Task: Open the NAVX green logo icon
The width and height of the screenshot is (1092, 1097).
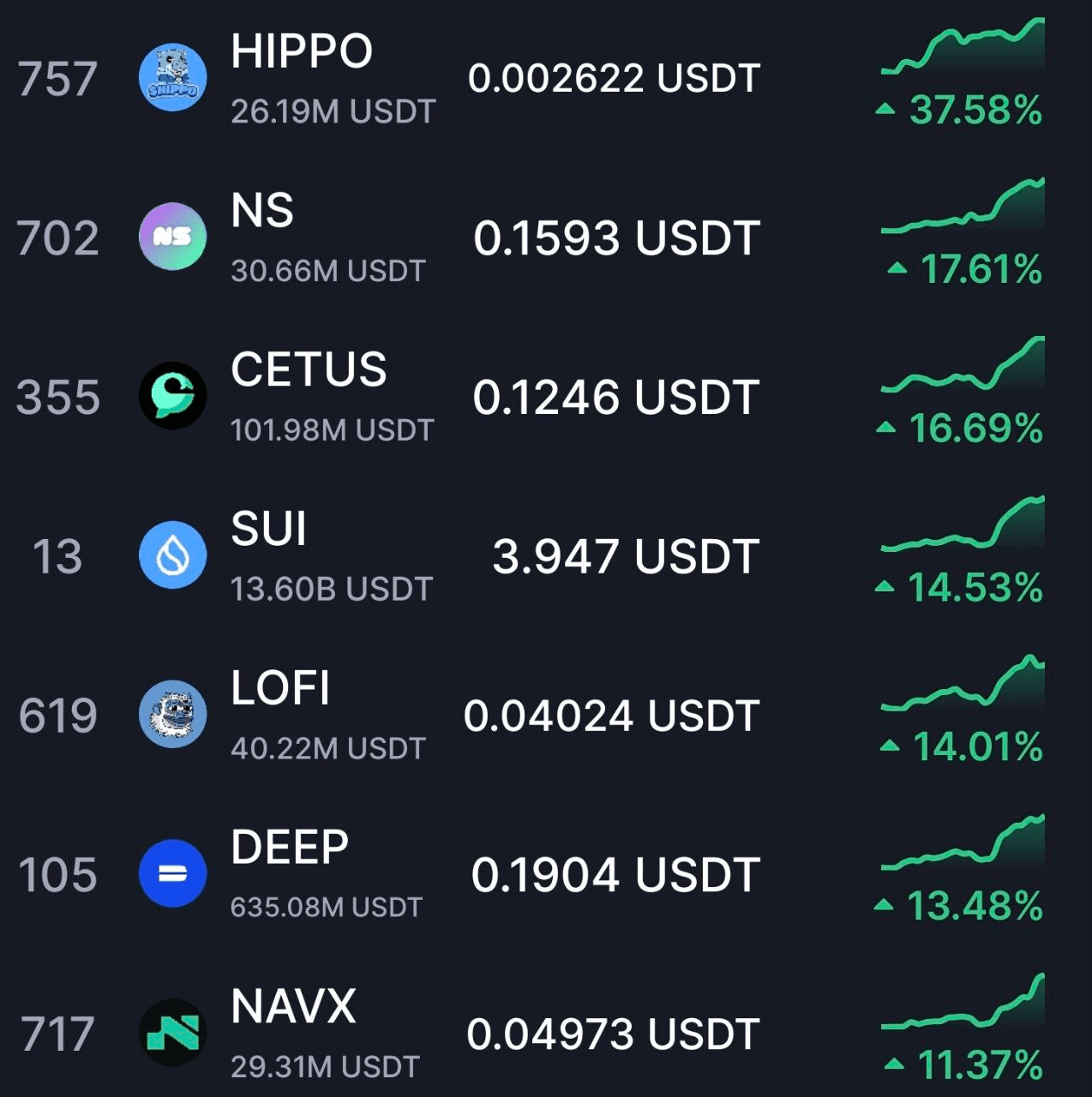Action: 172,1033
